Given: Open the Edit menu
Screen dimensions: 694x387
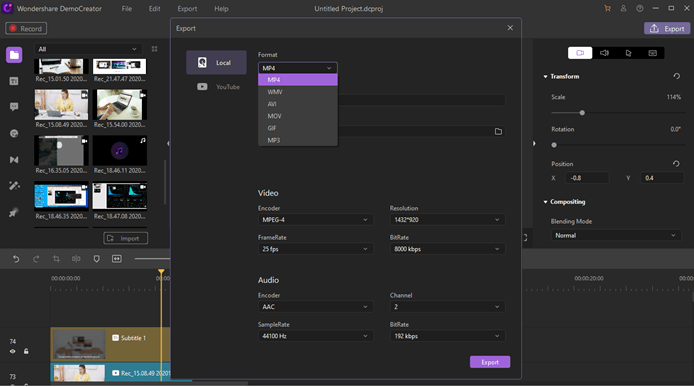Looking at the screenshot, I should [x=154, y=8].
